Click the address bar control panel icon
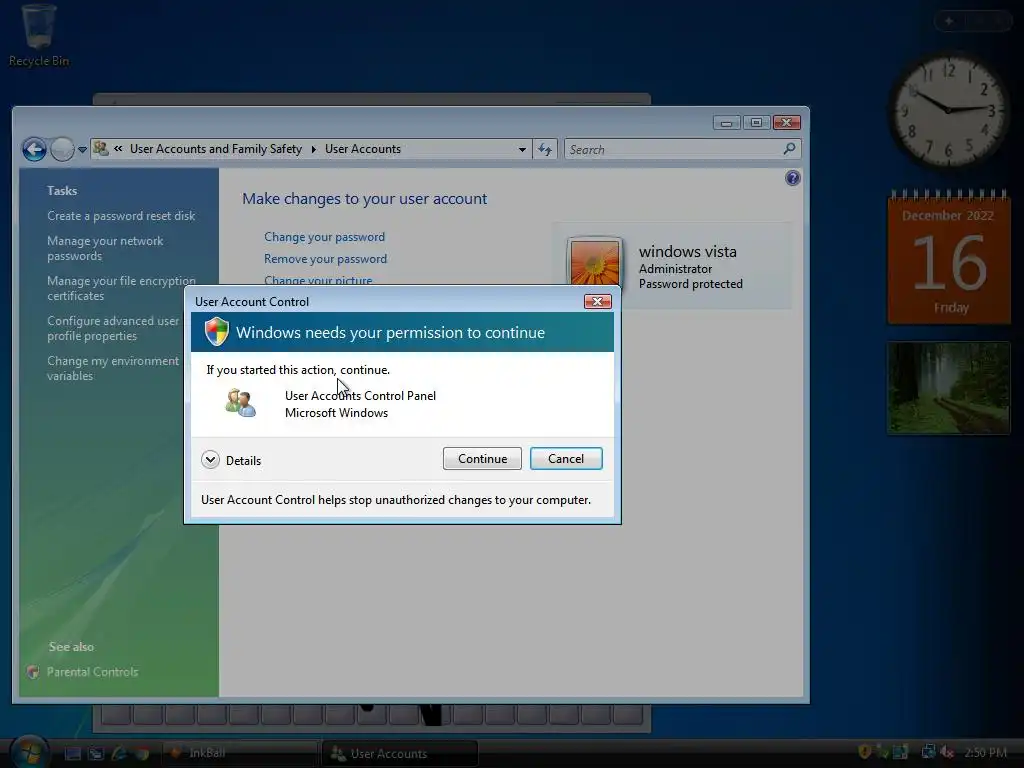This screenshot has width=1024, height=768. (101, 149)
